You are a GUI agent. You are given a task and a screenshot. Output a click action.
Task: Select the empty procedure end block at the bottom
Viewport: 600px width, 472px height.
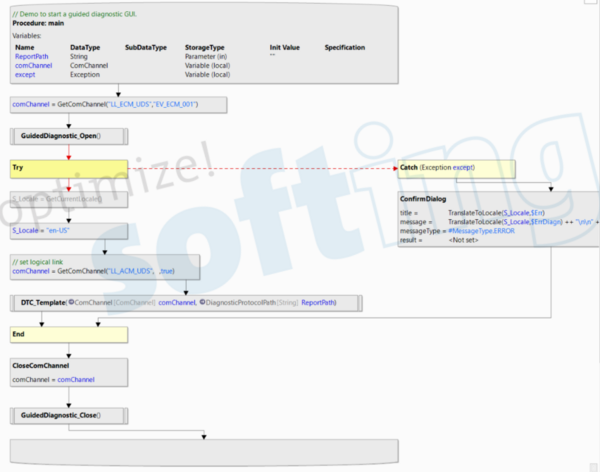(204, 452)
